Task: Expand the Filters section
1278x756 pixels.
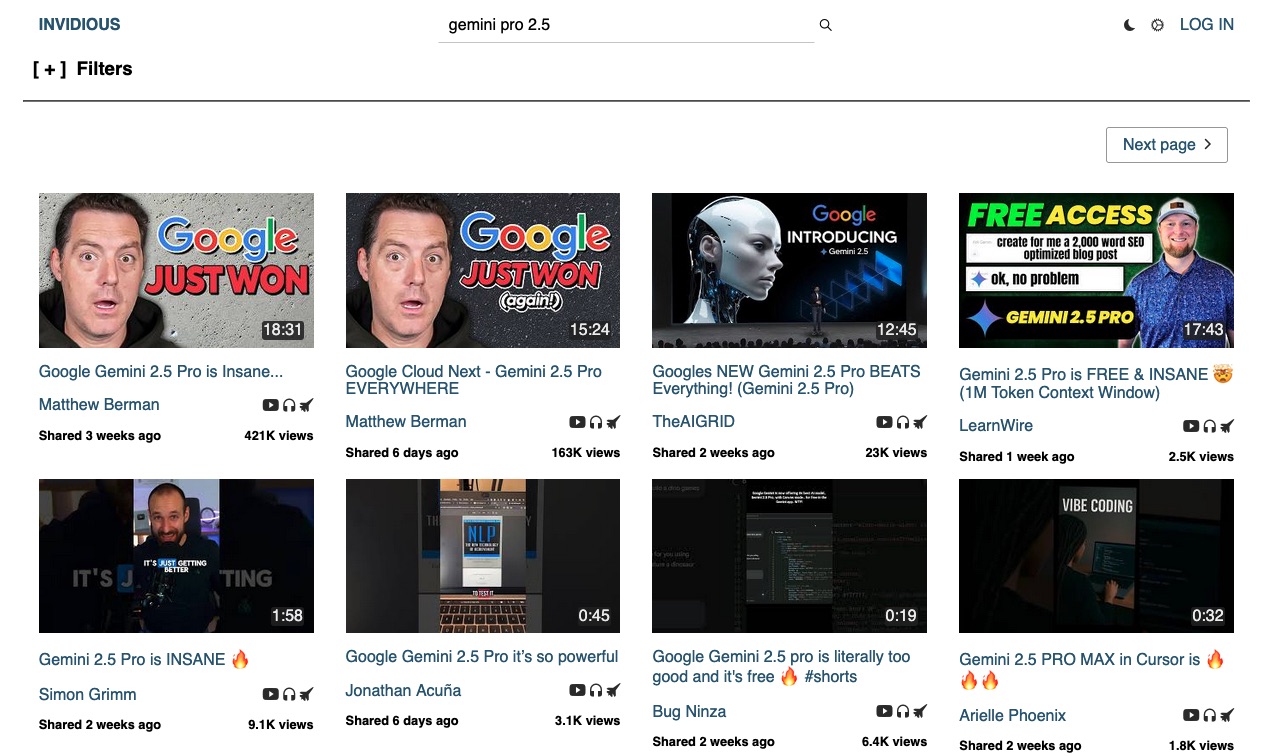Action: point(82,69)
